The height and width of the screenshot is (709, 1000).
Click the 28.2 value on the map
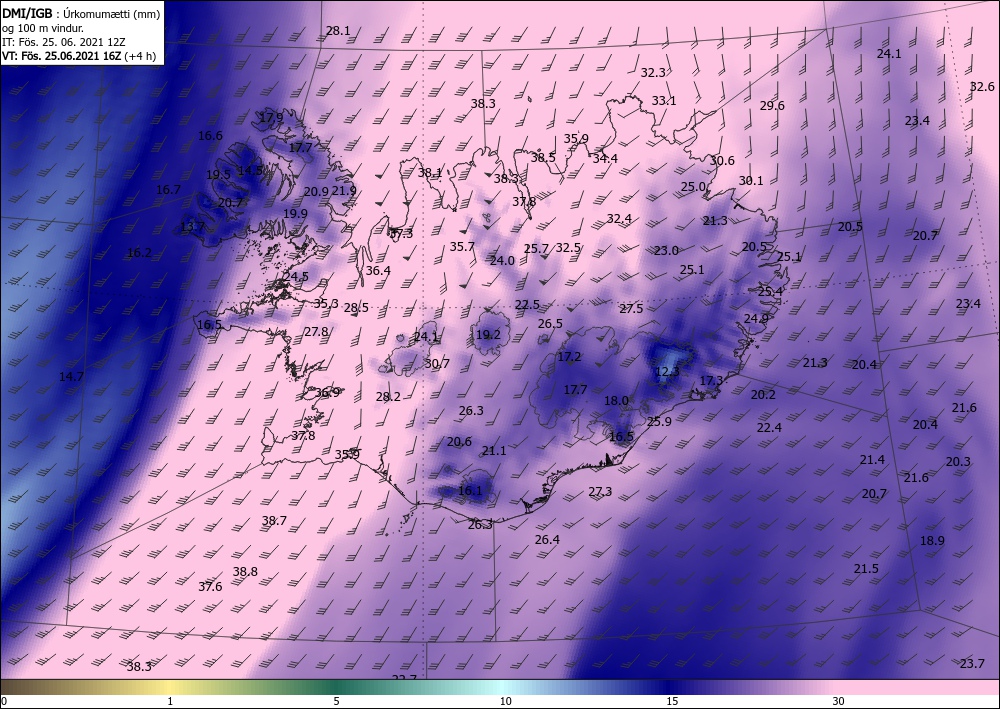(388, 397)
